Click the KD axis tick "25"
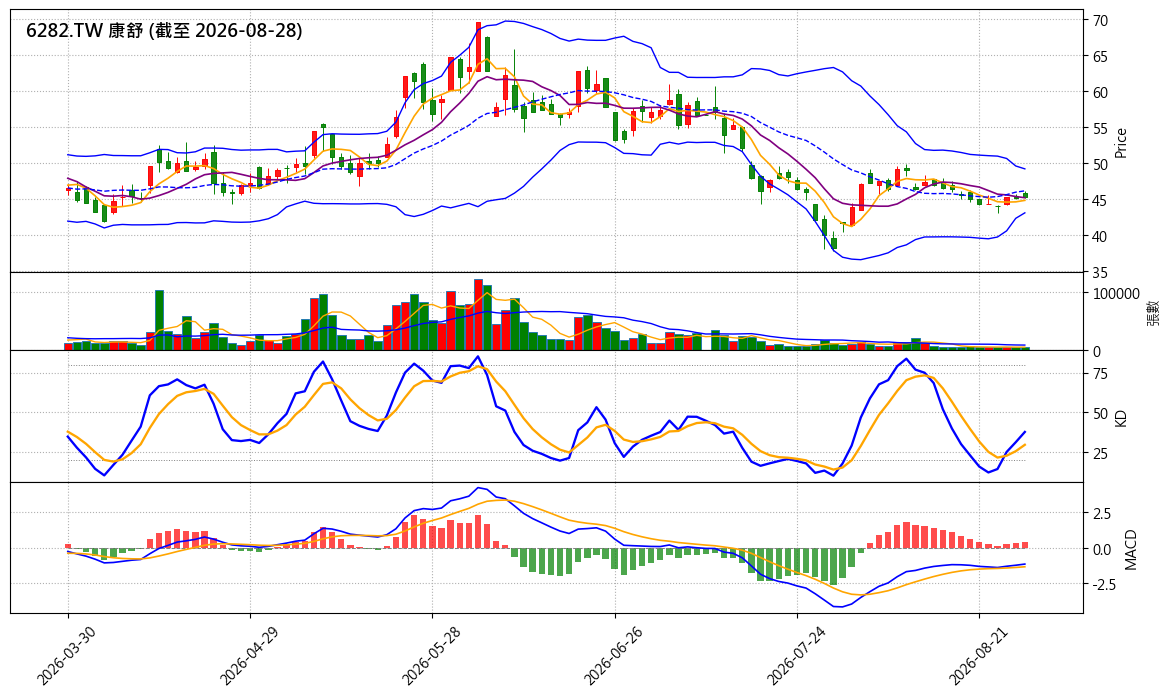The height and width of the screenshot is (698, 1171). [x=1101, y=454]
